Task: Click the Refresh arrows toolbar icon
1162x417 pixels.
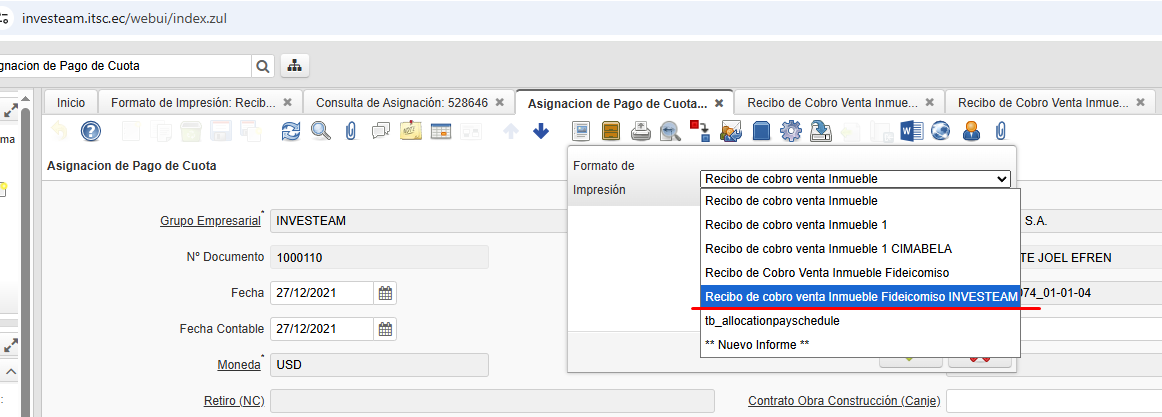Action: point(291,131)
